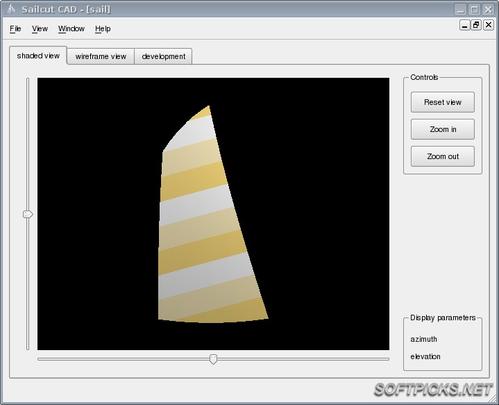The image size is (499, 405).
Task: Close the inner sail document
Action: 488,25
